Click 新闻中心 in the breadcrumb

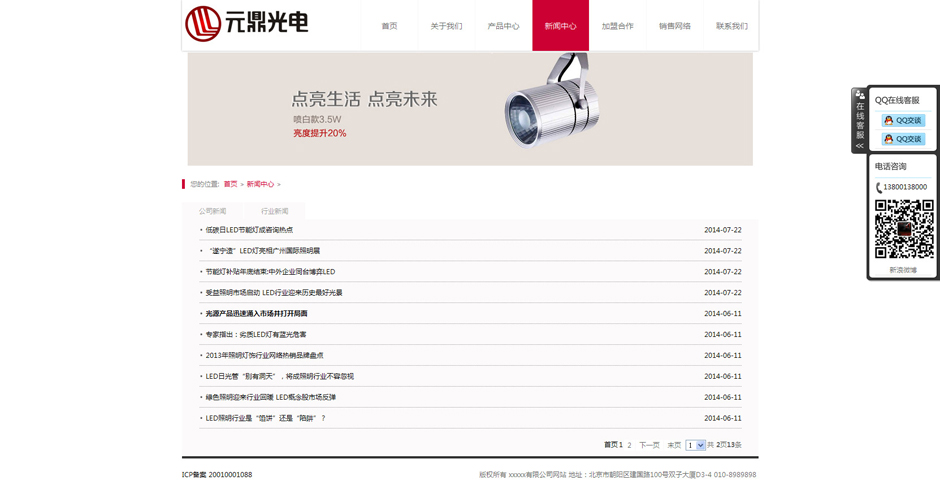(x=260, y=184)
